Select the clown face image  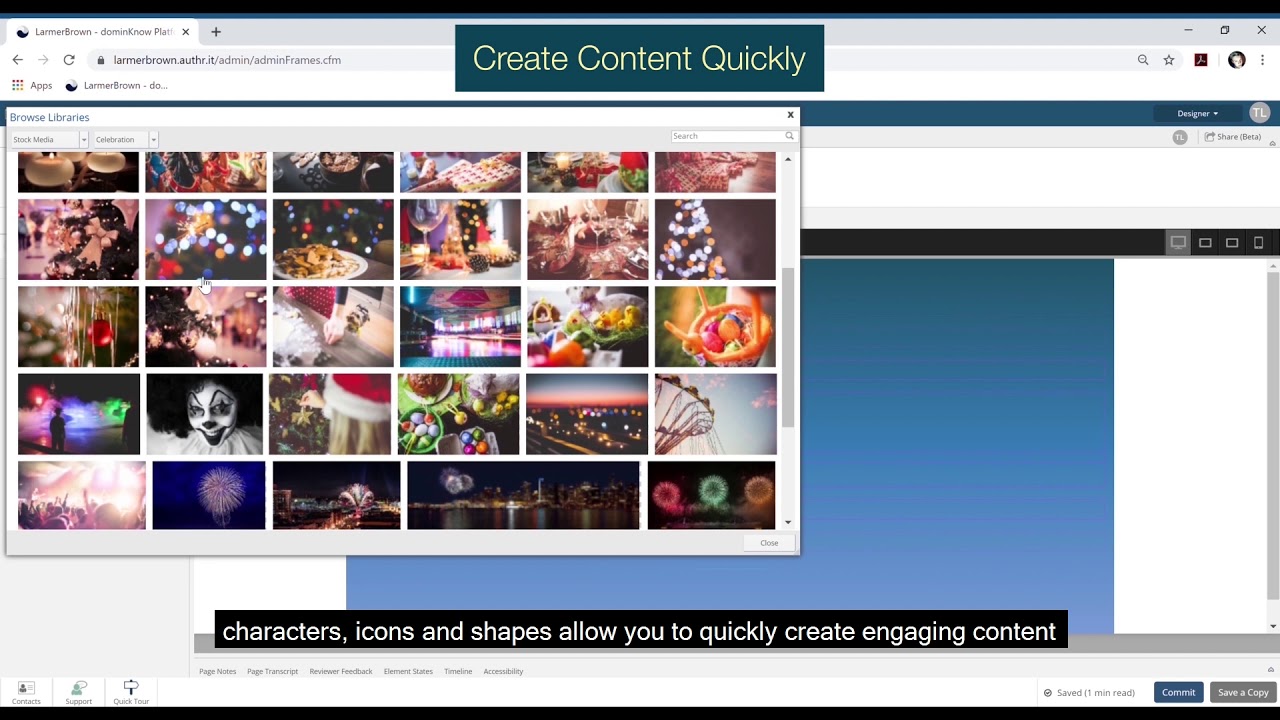coord(205,414)
